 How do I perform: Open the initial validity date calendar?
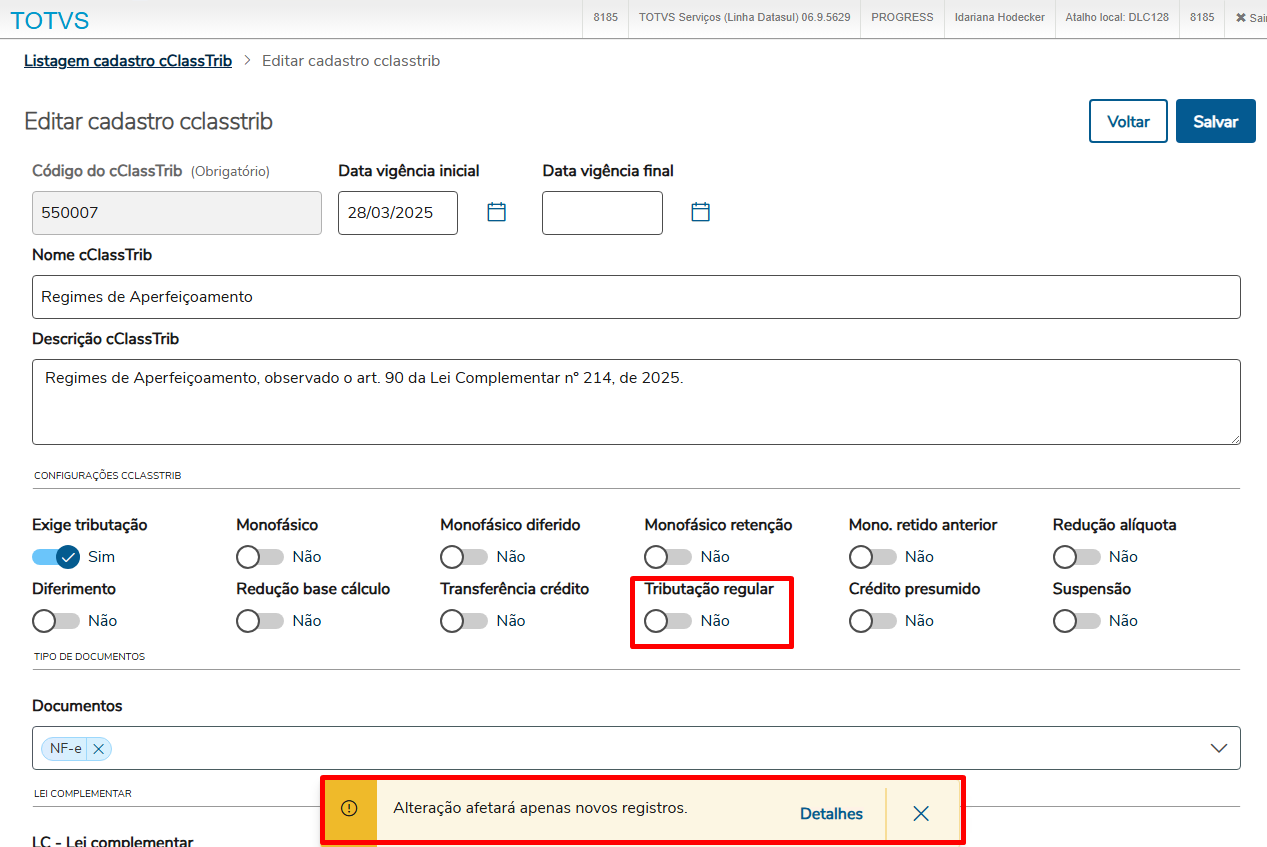click(x=496, y=212)
